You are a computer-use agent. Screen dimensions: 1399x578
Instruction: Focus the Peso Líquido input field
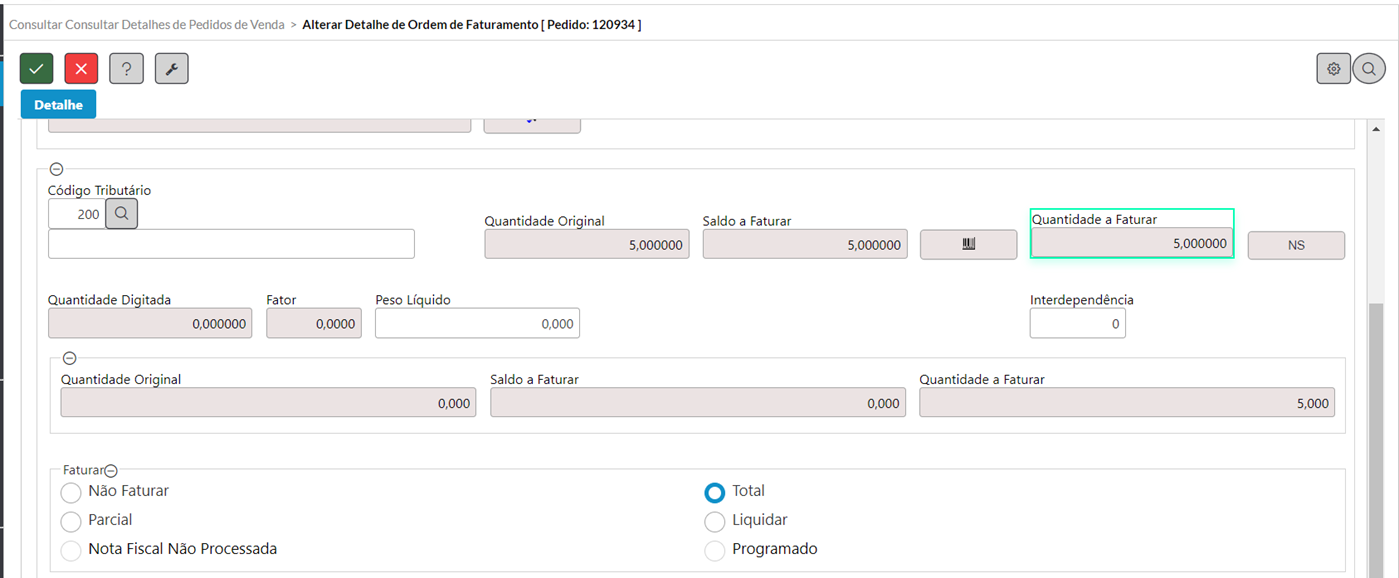477,323
